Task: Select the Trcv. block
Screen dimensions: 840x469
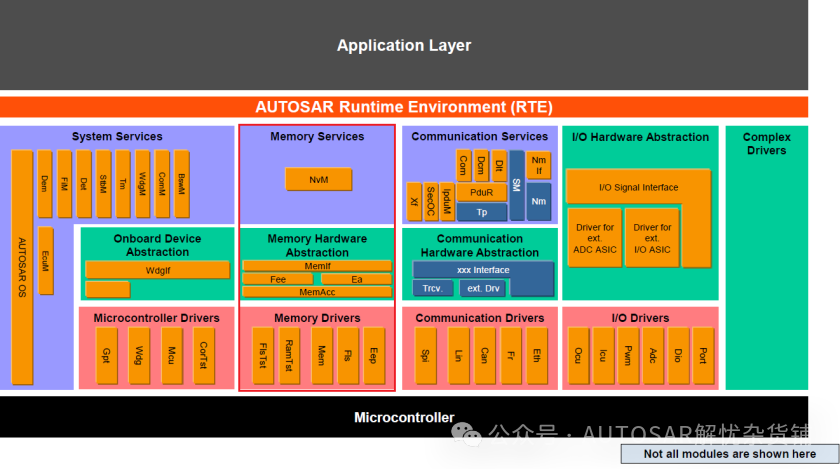Action: pyautogui.click(x=432, y=288)
